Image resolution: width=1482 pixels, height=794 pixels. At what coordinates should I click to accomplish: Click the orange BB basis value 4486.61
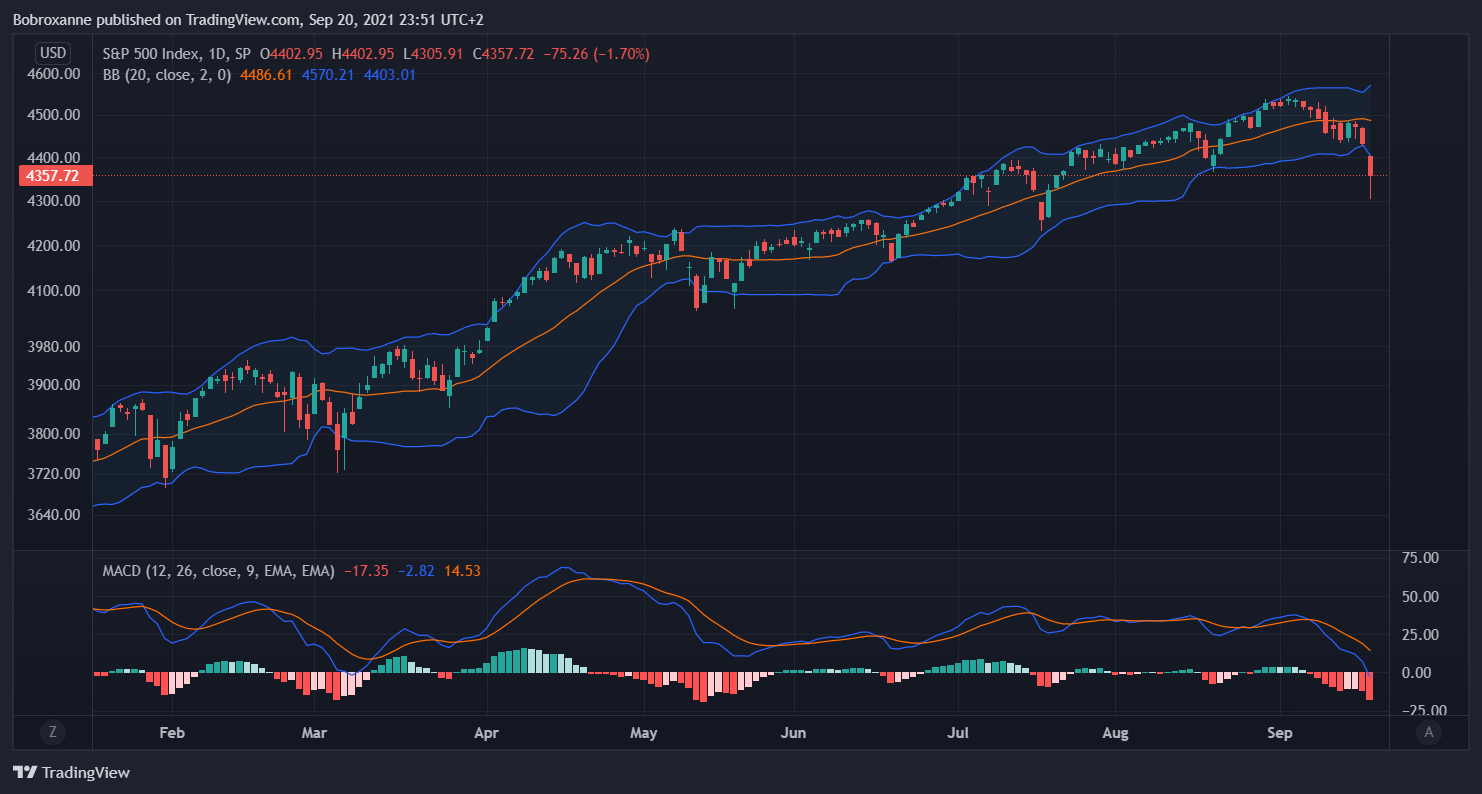point(264,75)
